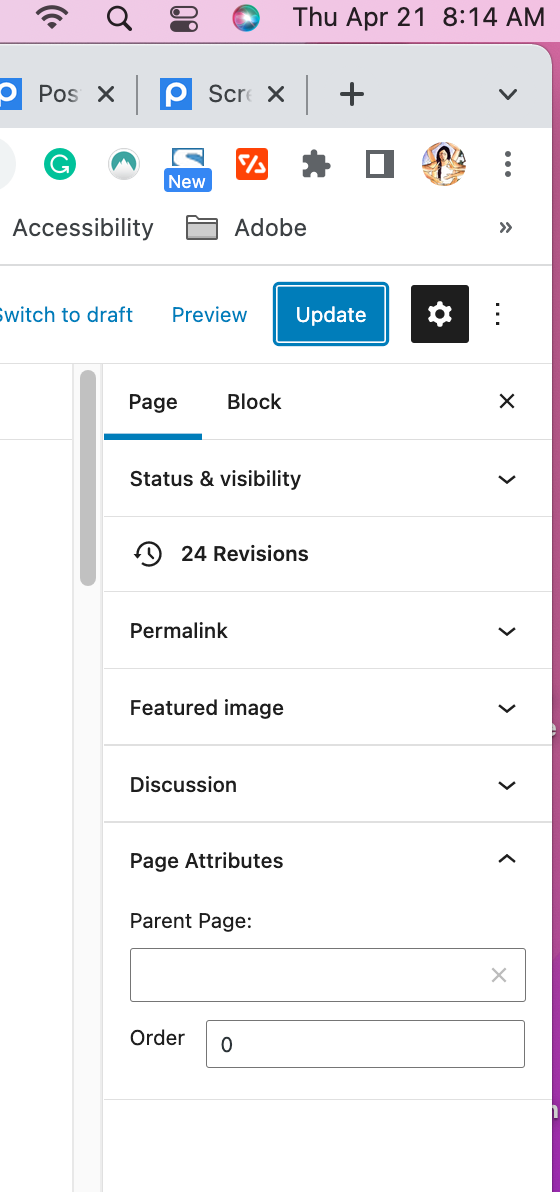Open the extension marked New
Viewport: 560px width, 1192px height.
coord(188,168)
